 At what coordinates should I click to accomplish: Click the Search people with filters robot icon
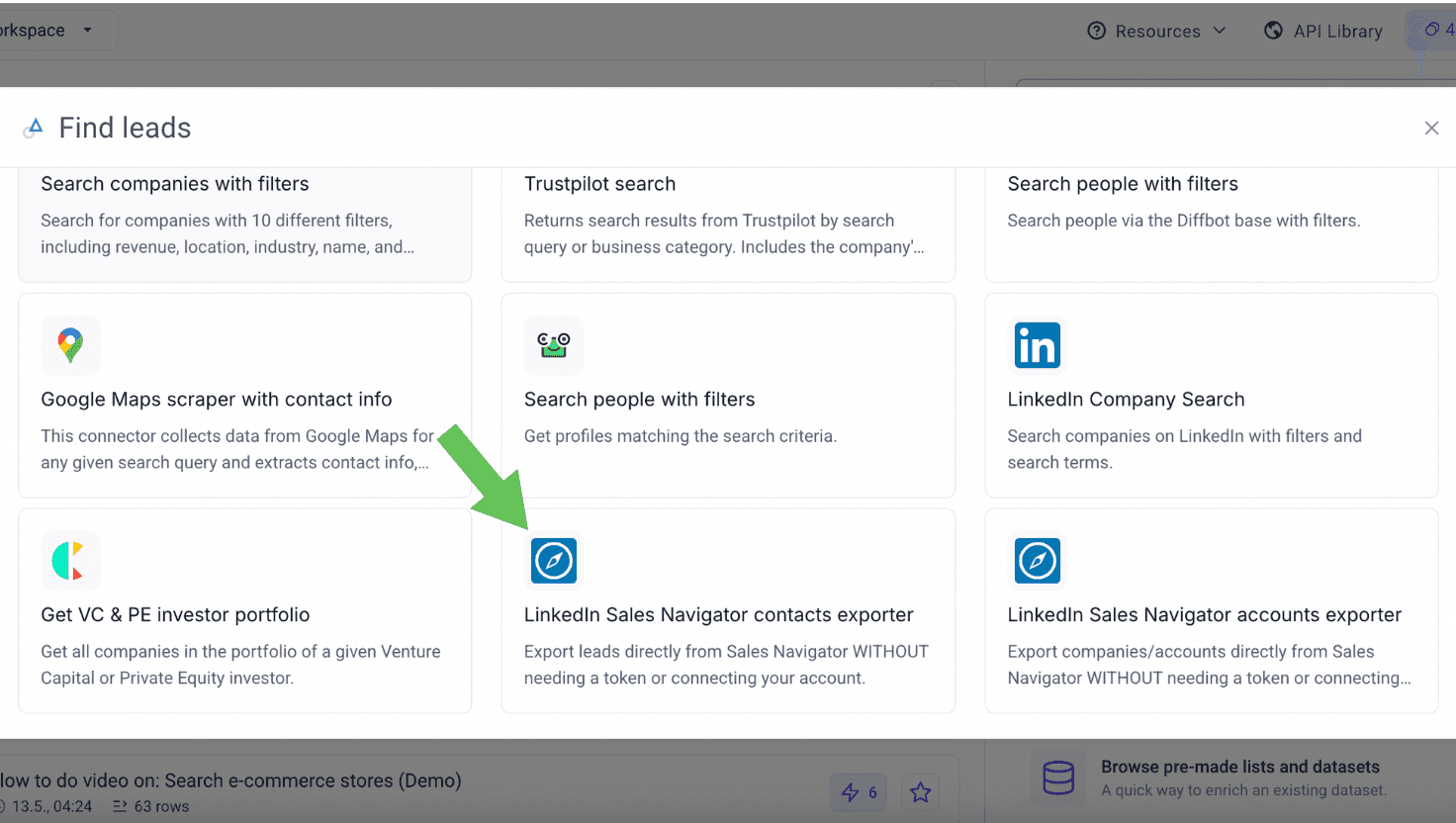[x=554, y=345]
